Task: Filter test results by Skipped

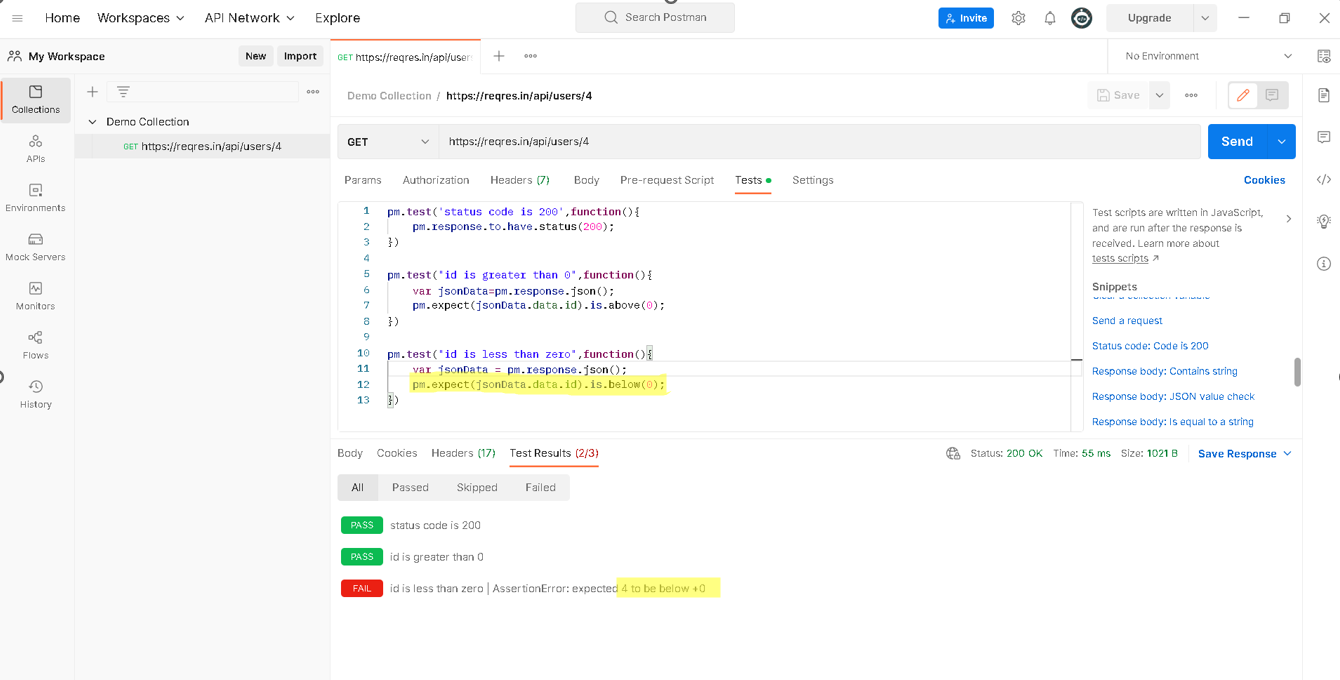Action: pyautogui.click(x=477, y=488)
